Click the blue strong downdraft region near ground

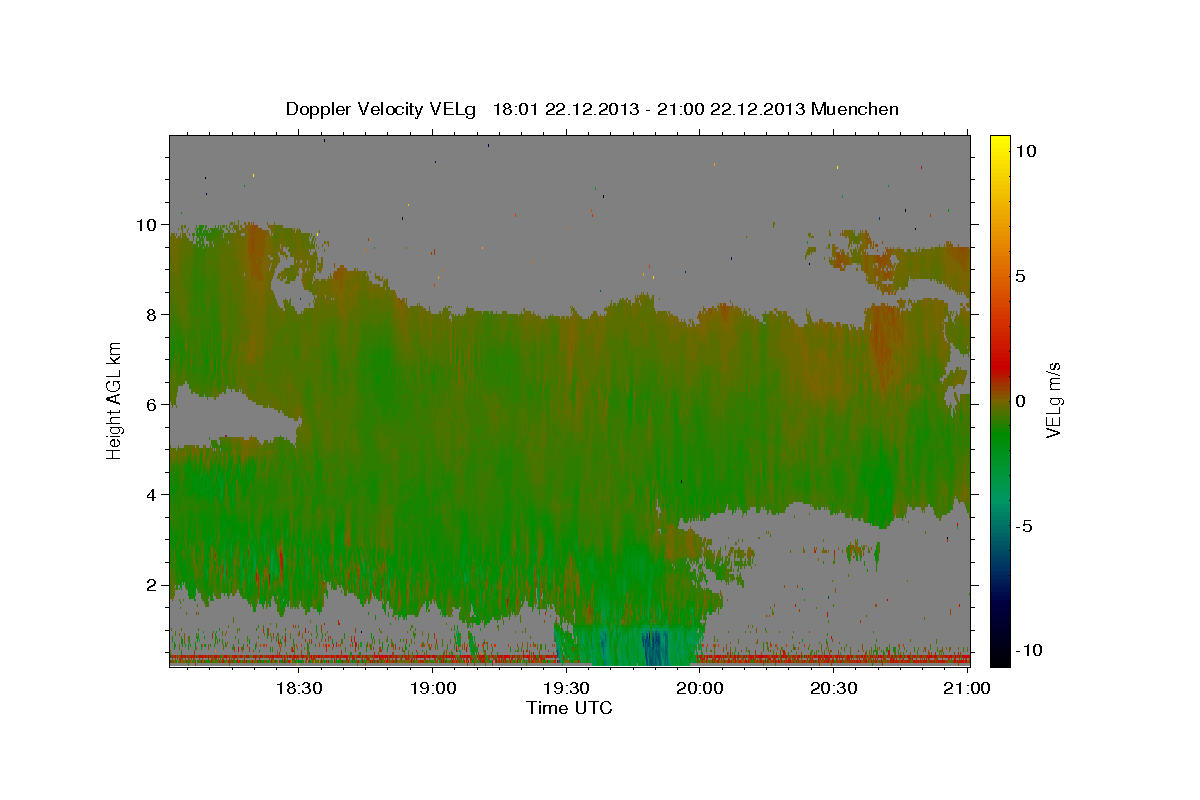click(x=654, y=646)
